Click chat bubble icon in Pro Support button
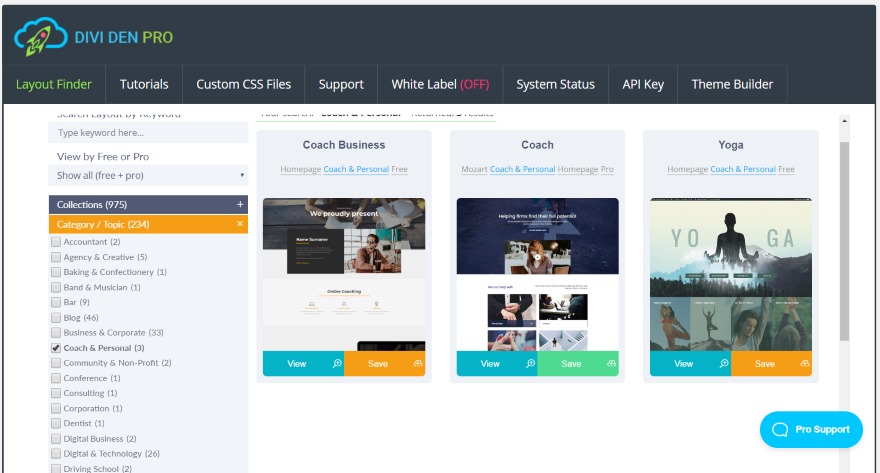 (x=780, y=430)
